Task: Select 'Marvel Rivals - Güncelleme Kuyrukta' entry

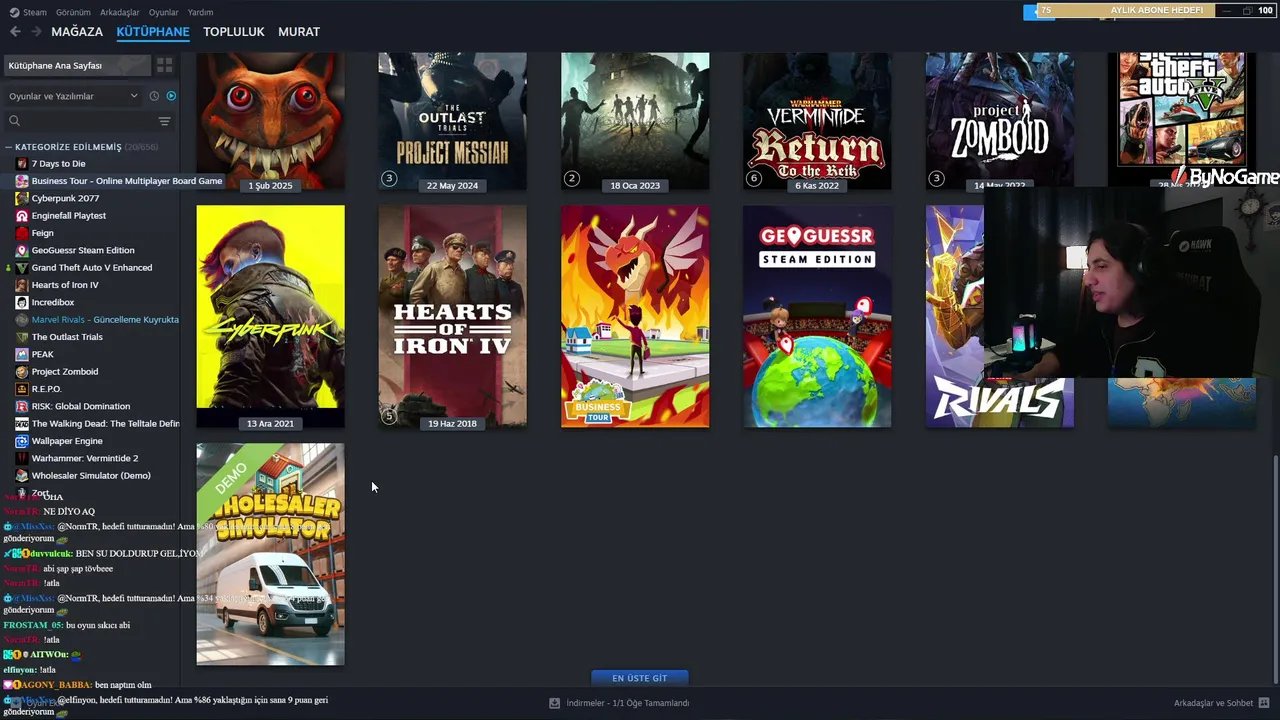Action: (x=105, y=320)
